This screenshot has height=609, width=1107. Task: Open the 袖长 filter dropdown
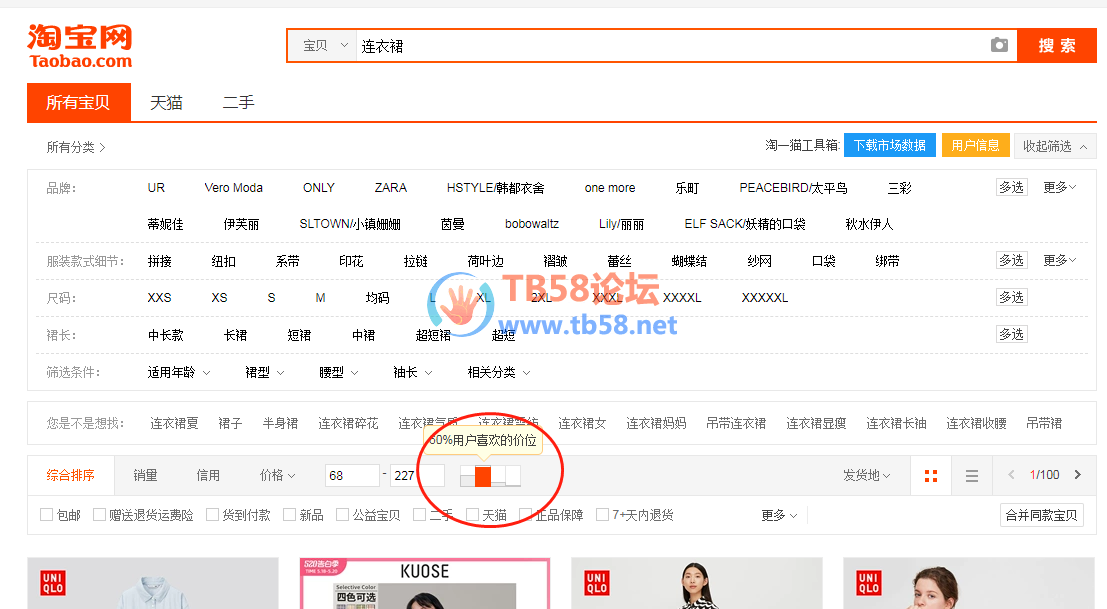413,372
